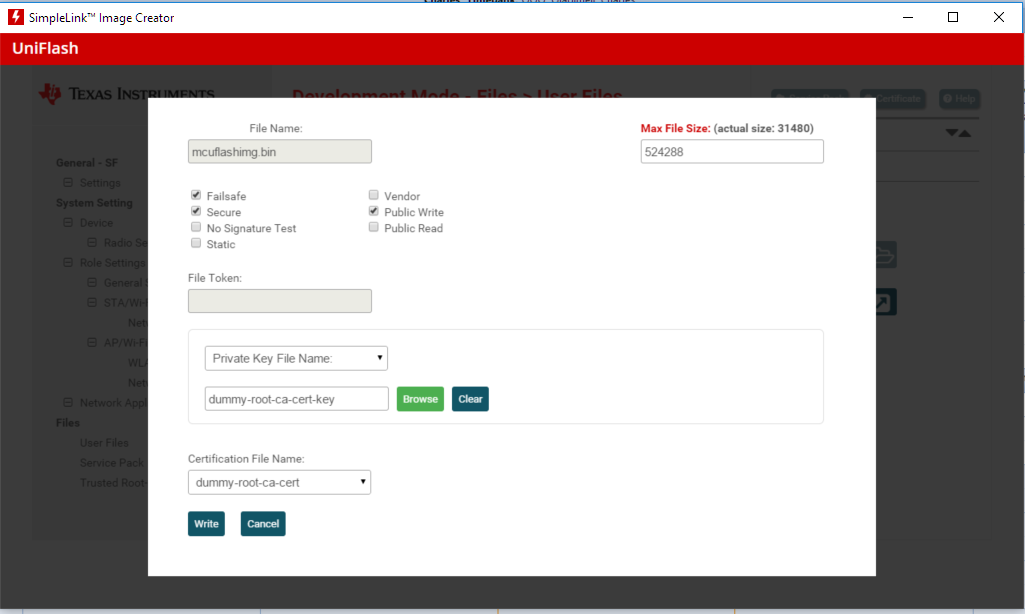Collapse the Network Applications tree node

pos(68,402)
